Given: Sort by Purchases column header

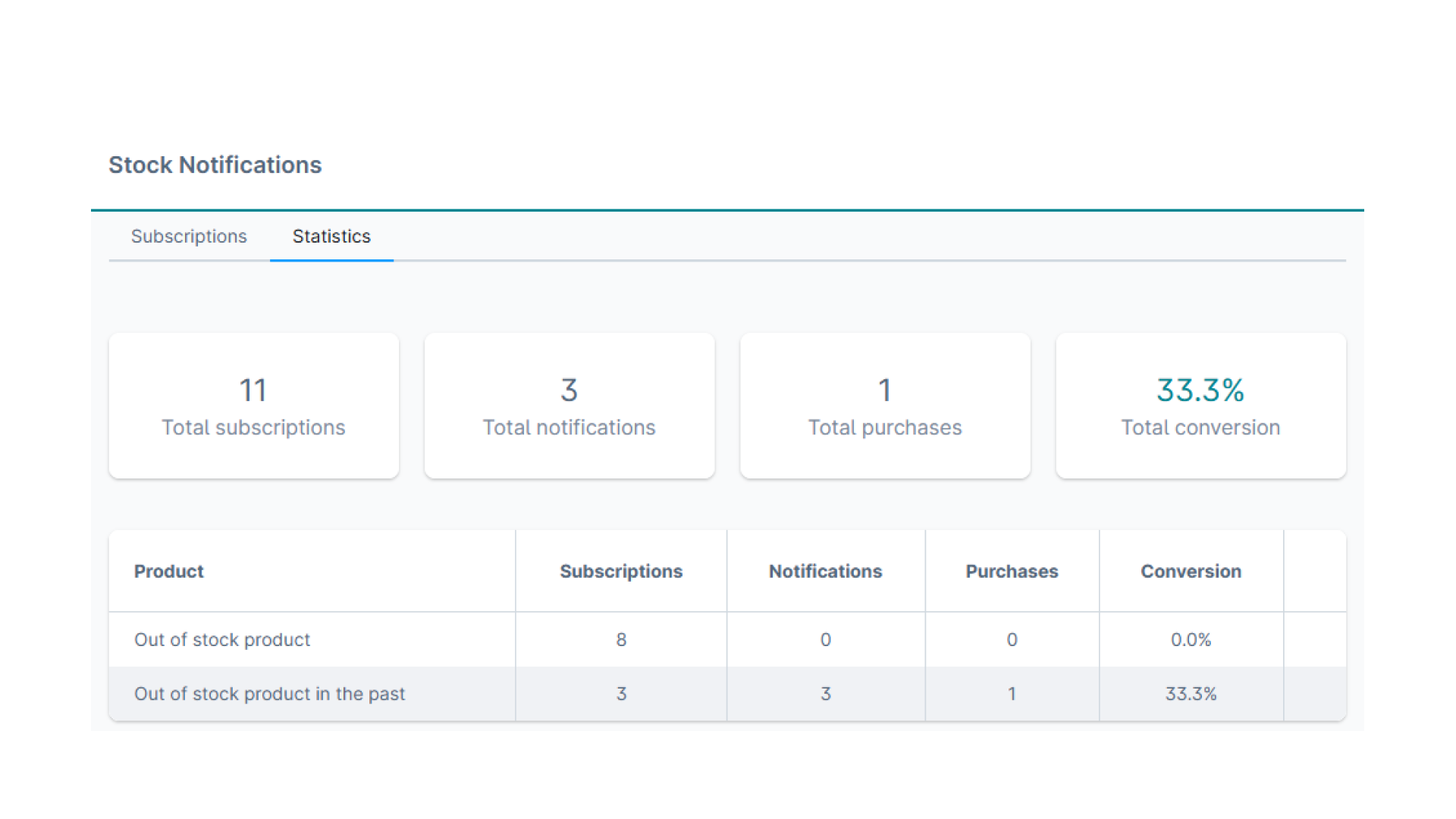Looking at the screenshot, I should [1012, 572].
